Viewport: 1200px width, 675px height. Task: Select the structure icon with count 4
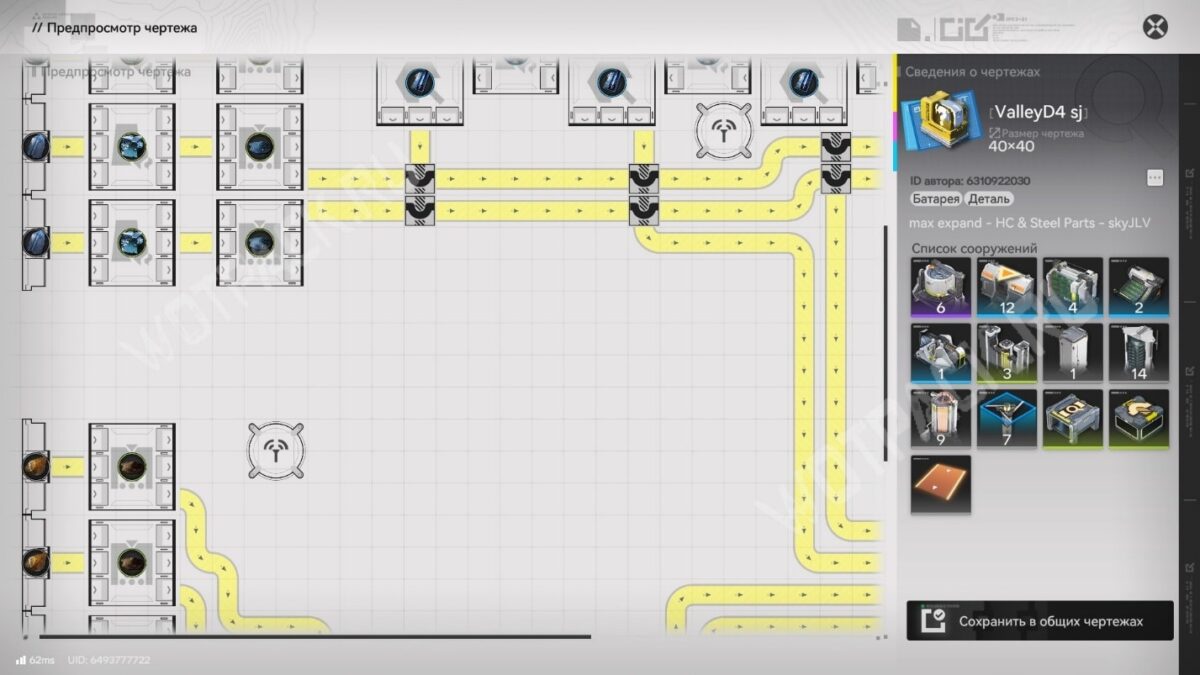pos(1073,287)
